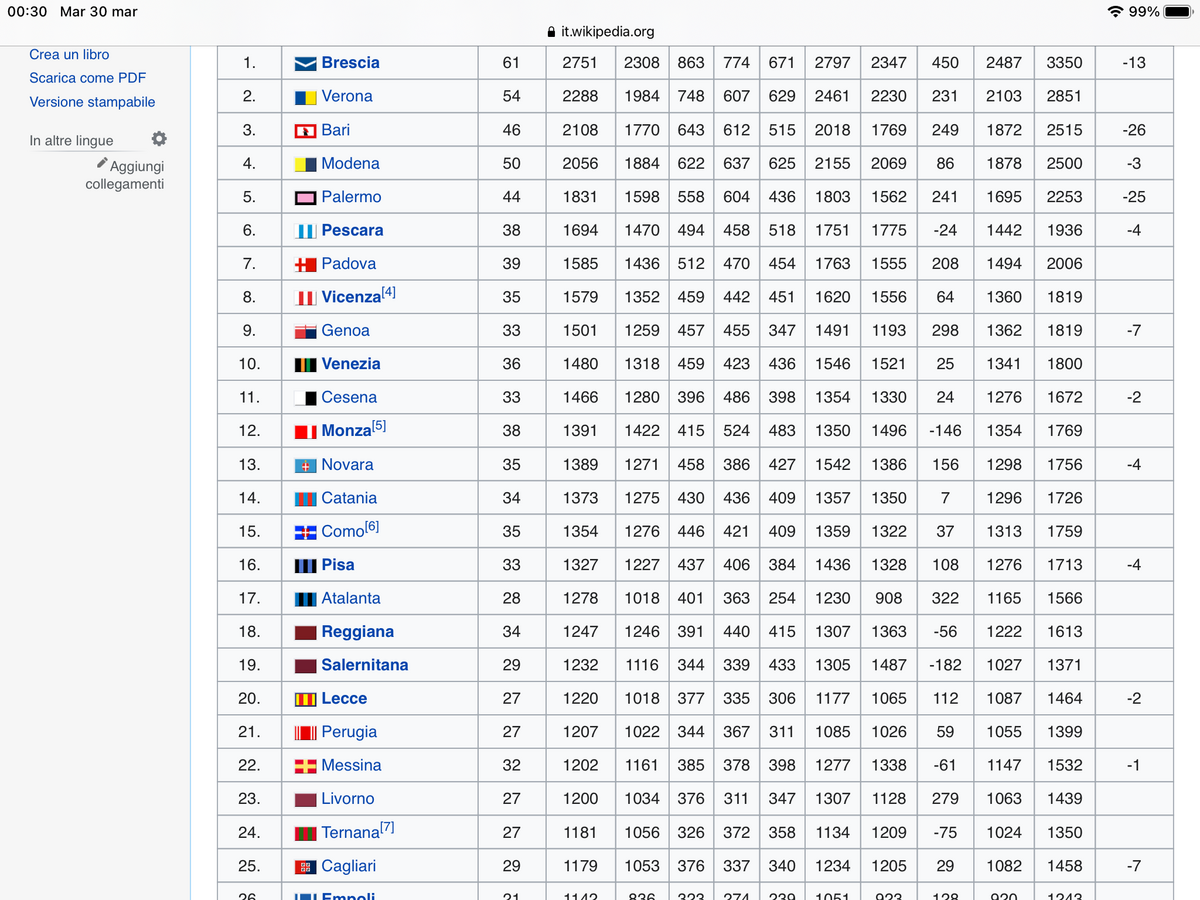The width and height of the screenshot is (1200, 900).
Task: Follow the Cagliari team link
Action: [349, 867]
